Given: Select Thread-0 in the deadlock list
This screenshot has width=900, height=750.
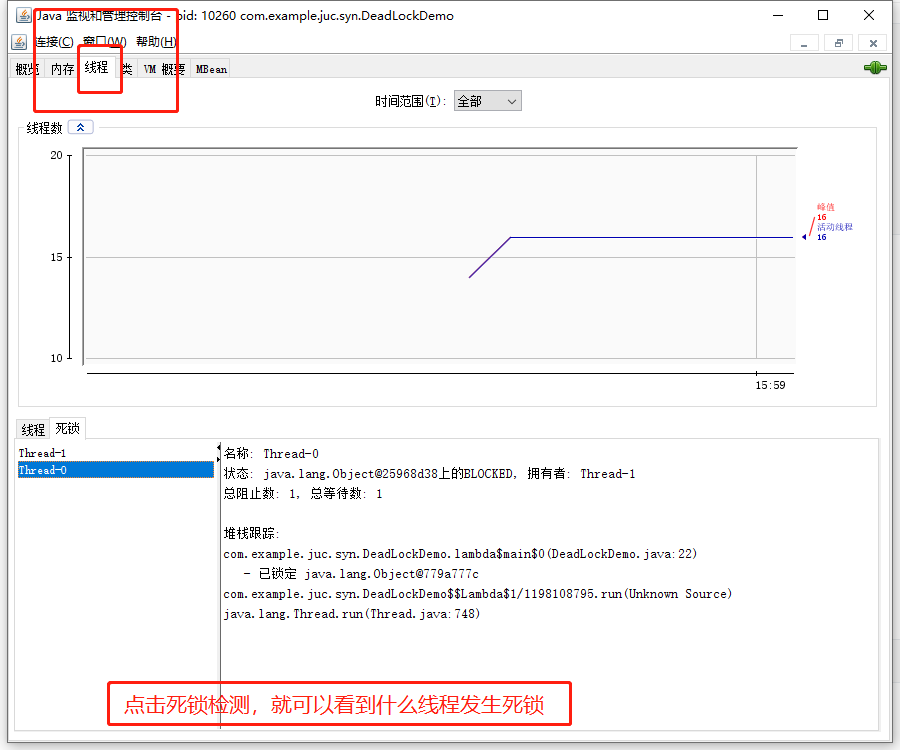Looking at the screenshot, I should pos(115,470).
